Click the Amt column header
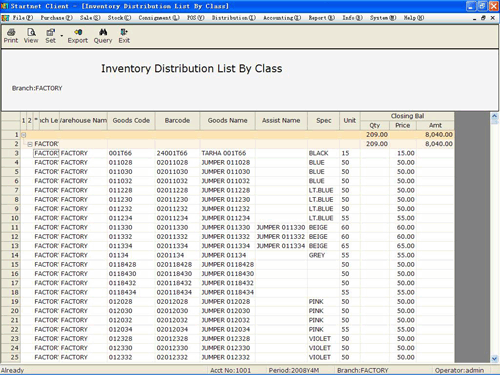Image resolution: width=500 pixels, height=375 pixels. [x=435, y=125]
